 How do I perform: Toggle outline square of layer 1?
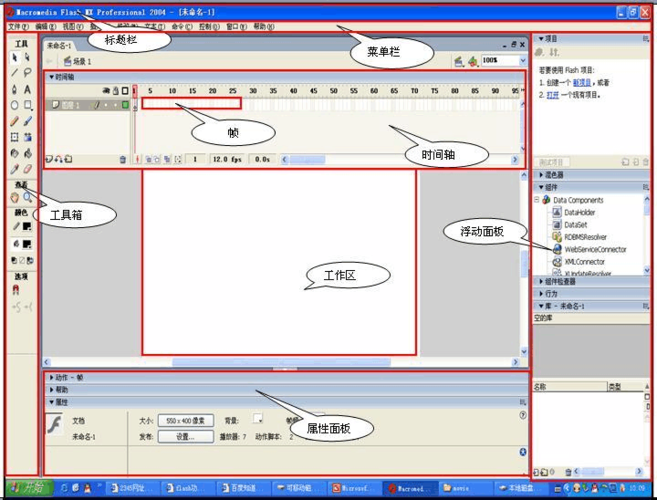point(125,105)
